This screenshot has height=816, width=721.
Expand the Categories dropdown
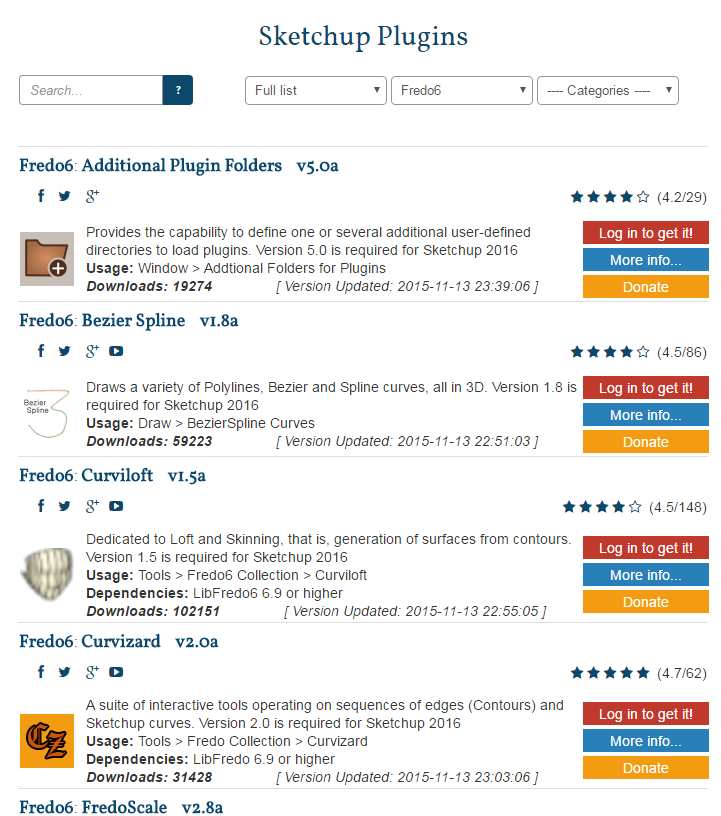pyautogui.click(x=608, y=91)
